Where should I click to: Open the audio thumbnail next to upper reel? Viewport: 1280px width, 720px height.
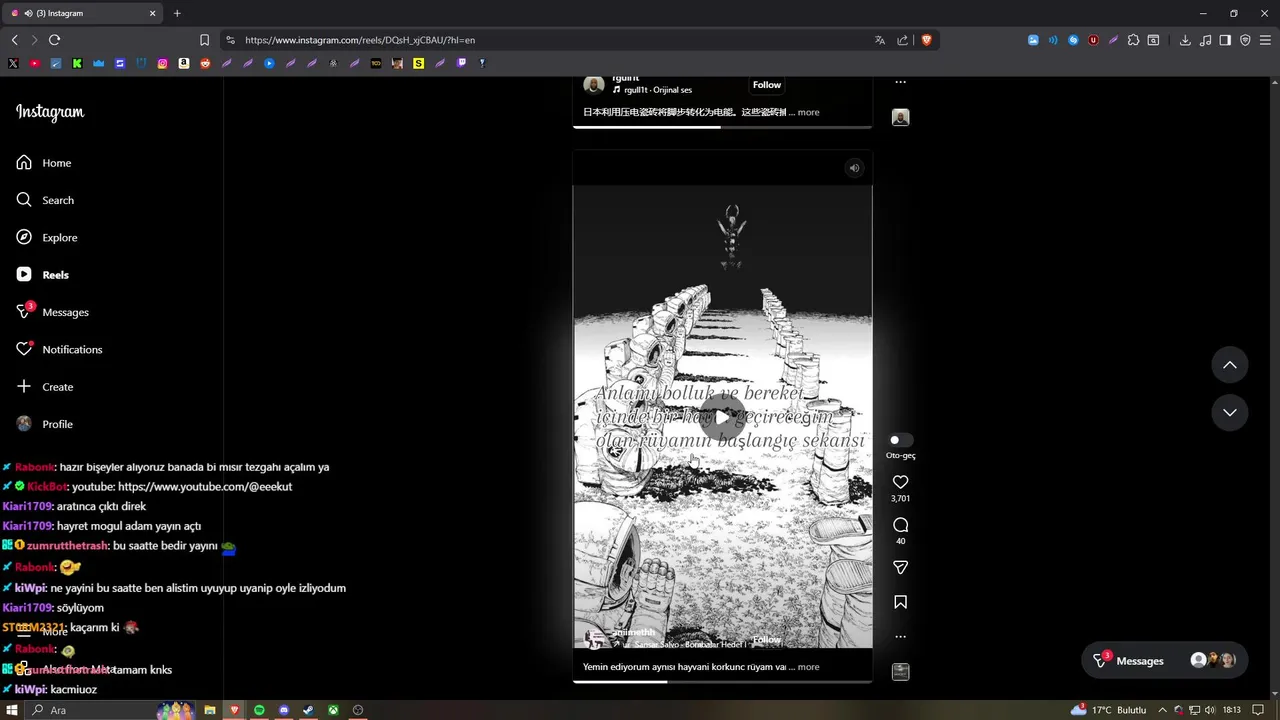(900, 117)
